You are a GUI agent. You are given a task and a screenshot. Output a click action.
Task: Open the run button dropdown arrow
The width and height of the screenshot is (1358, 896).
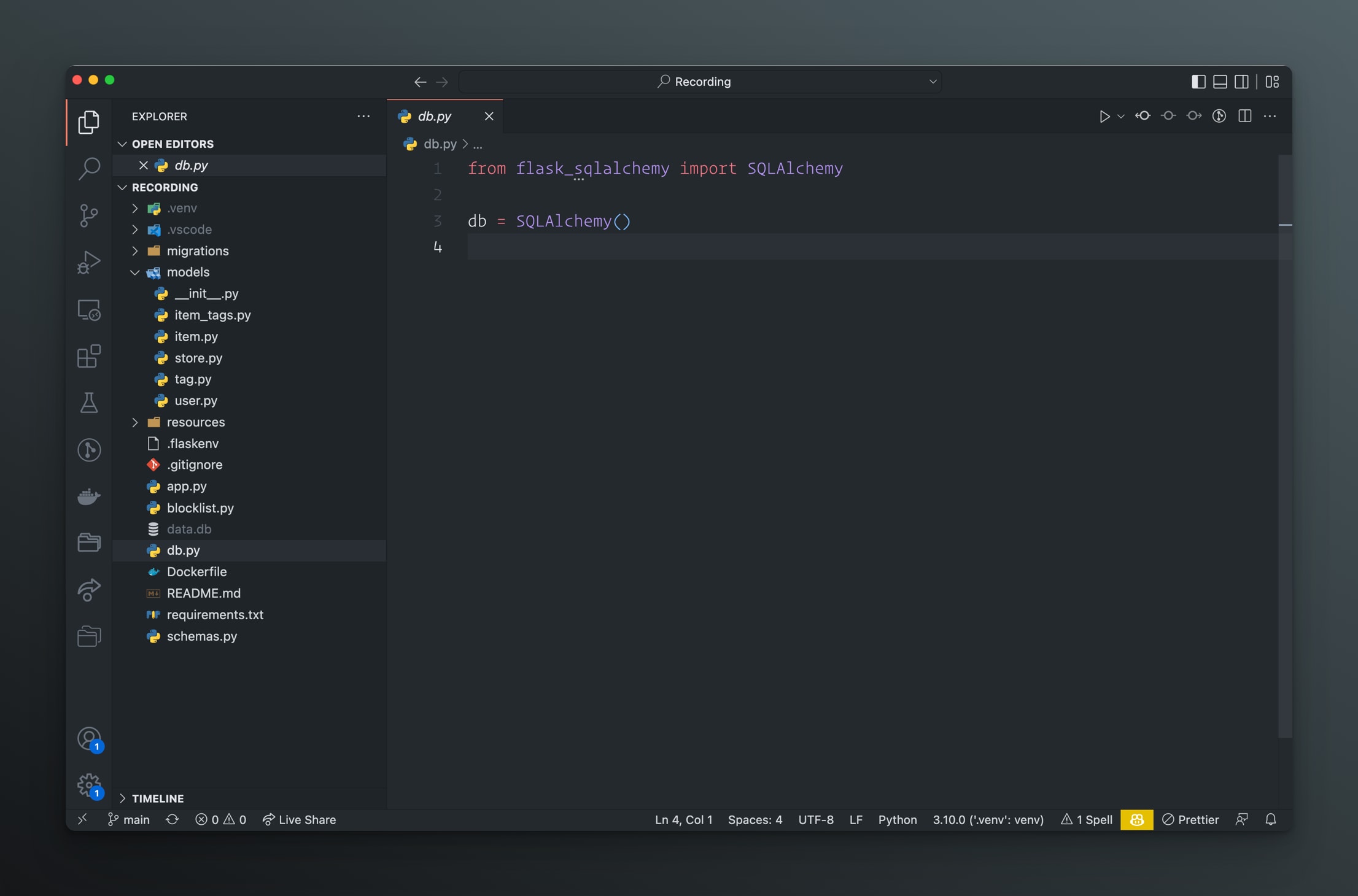[1121, 116]
